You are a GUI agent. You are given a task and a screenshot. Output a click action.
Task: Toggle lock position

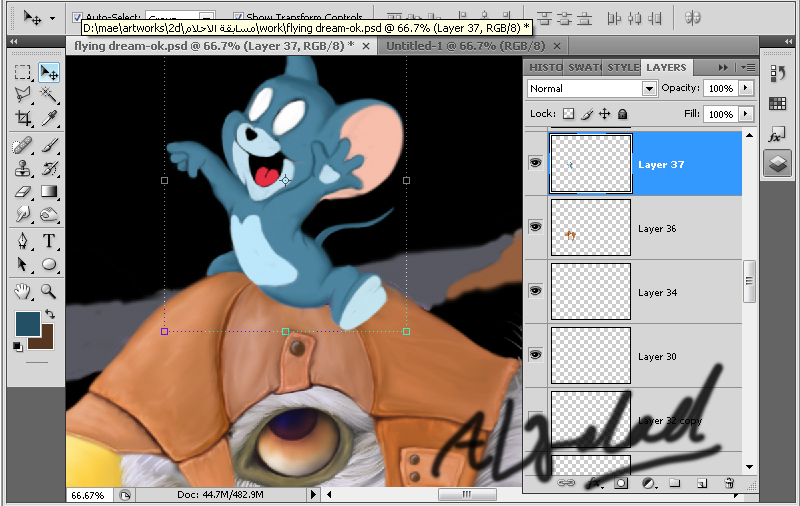[605, 114]
